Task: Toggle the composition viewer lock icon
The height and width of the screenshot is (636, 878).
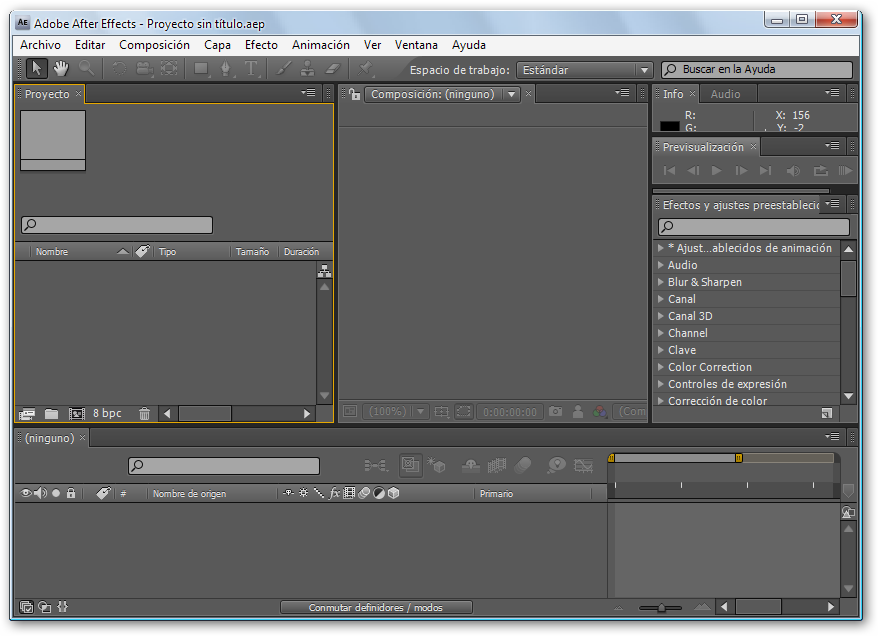Action: [x=354, y=94]
